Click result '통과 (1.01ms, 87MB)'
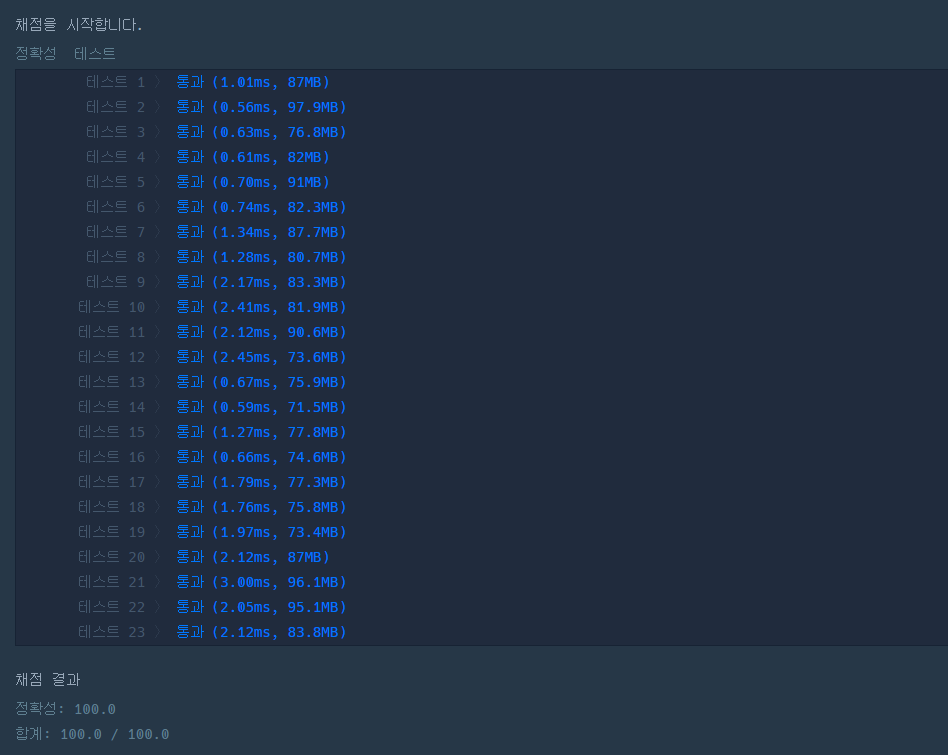 [253, 82]
